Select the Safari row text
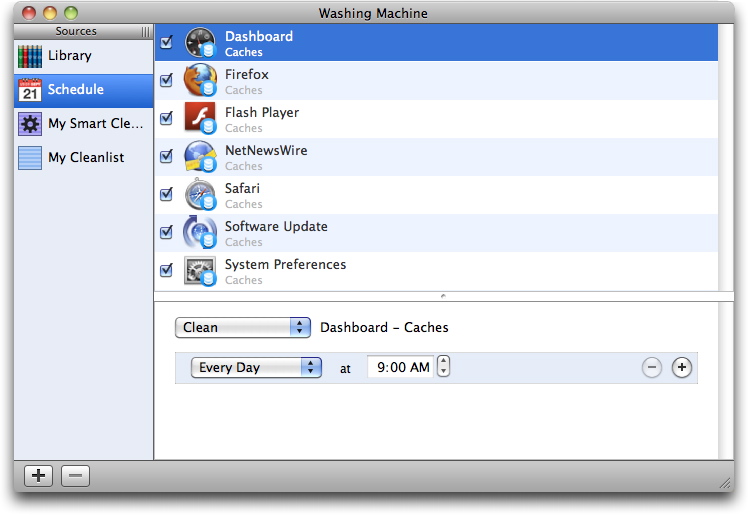The width and height of the screenshot is (748, 515). (x=243, y=196)
